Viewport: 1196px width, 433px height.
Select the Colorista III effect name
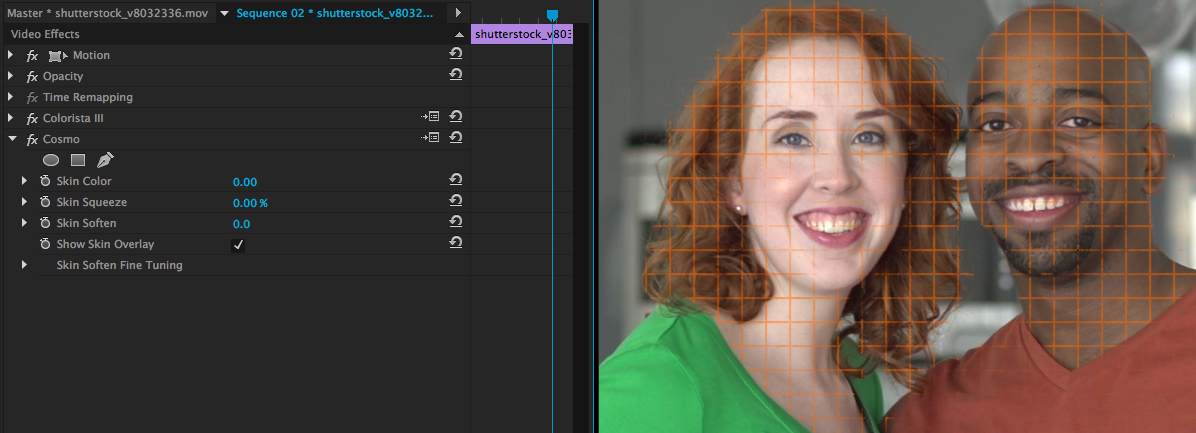point(73,118)
